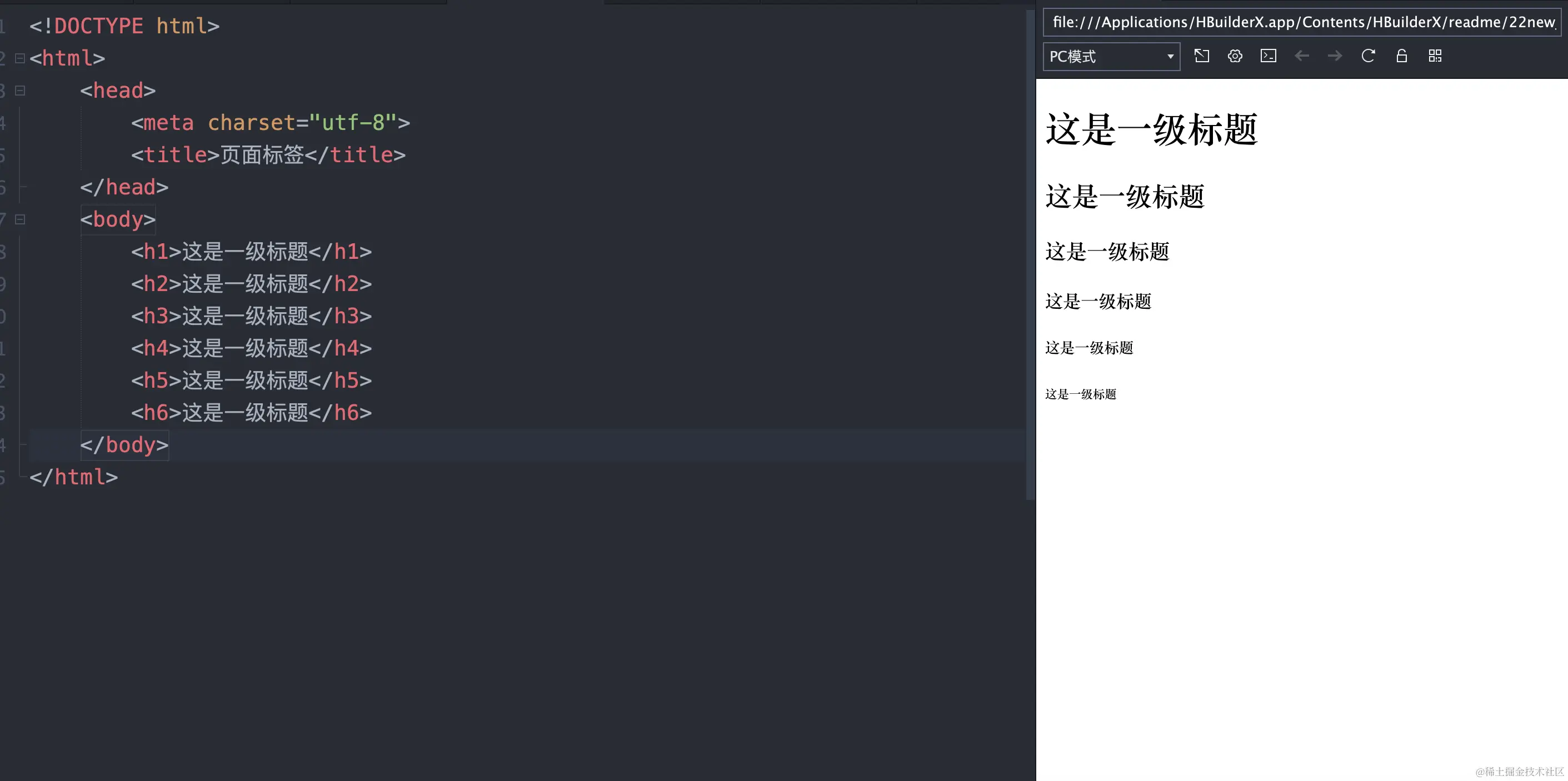Collapse the body section code fold
Image resolution: width=1568 pixels, height=781 pixels.
tap(19, 219)
